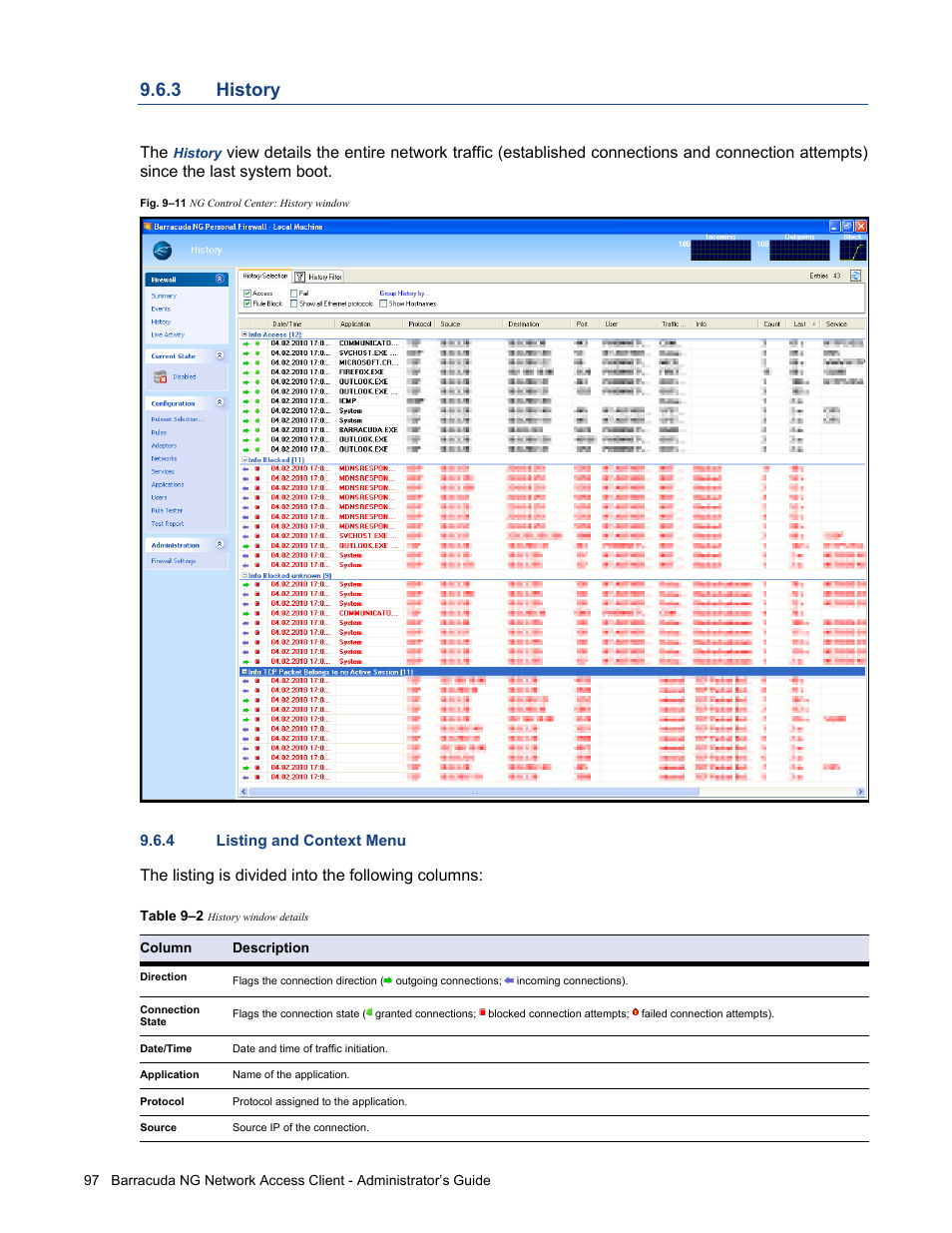Click the Barracuda logo icon beside History

(162, 251)
